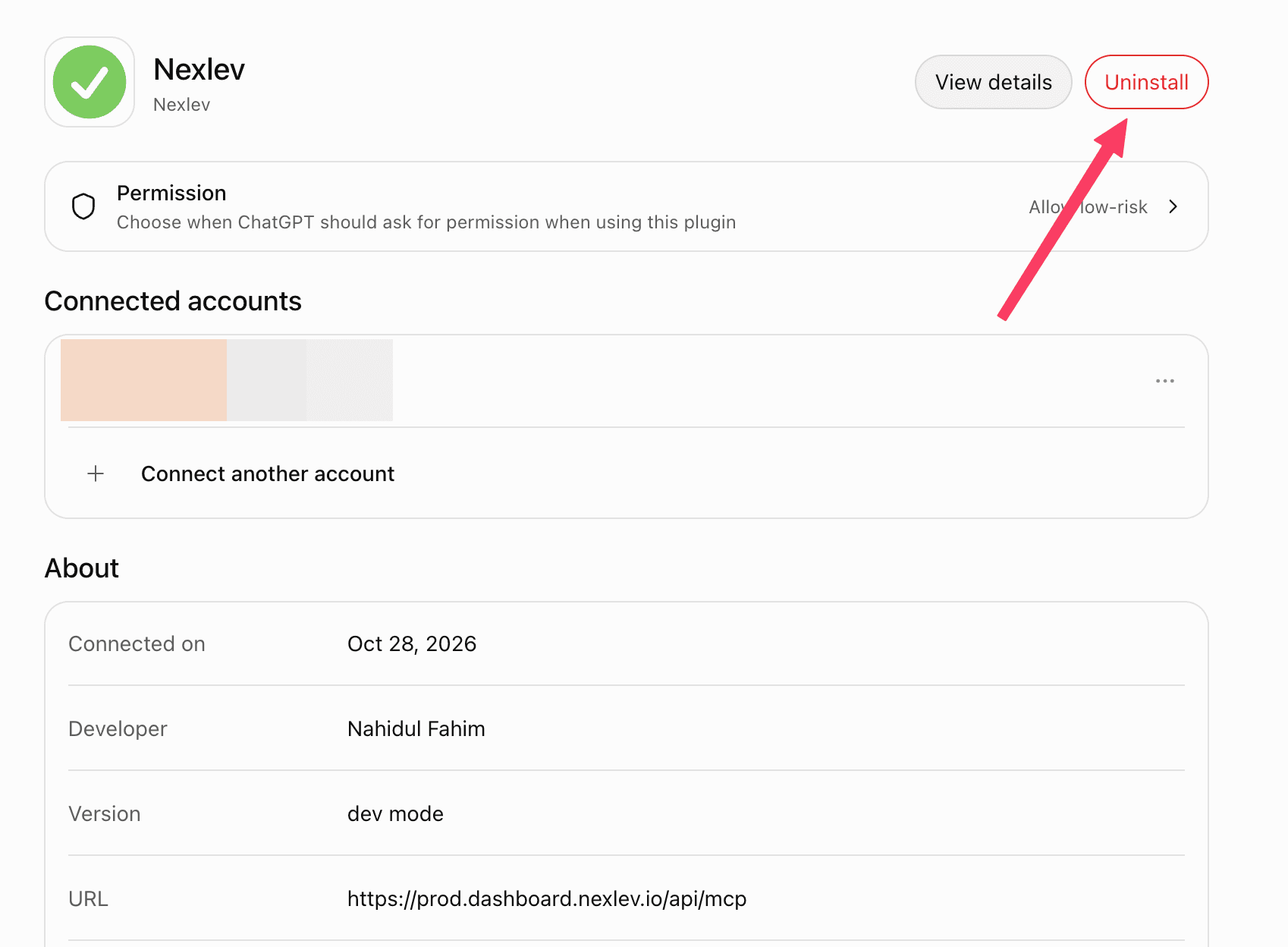Screen dimensions: 1288x947
Task: Click the URL https://prod.dashboard.nexlev.io/api/mcp
Action: [x=547, y=898]
